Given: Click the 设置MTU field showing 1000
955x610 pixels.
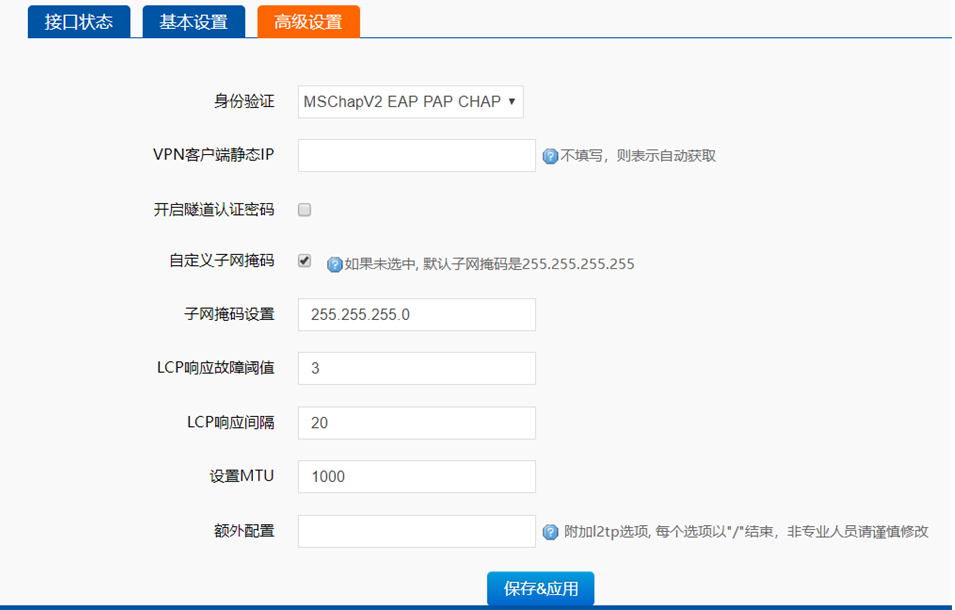Looking at the screenshot, I should click(417, 476).
